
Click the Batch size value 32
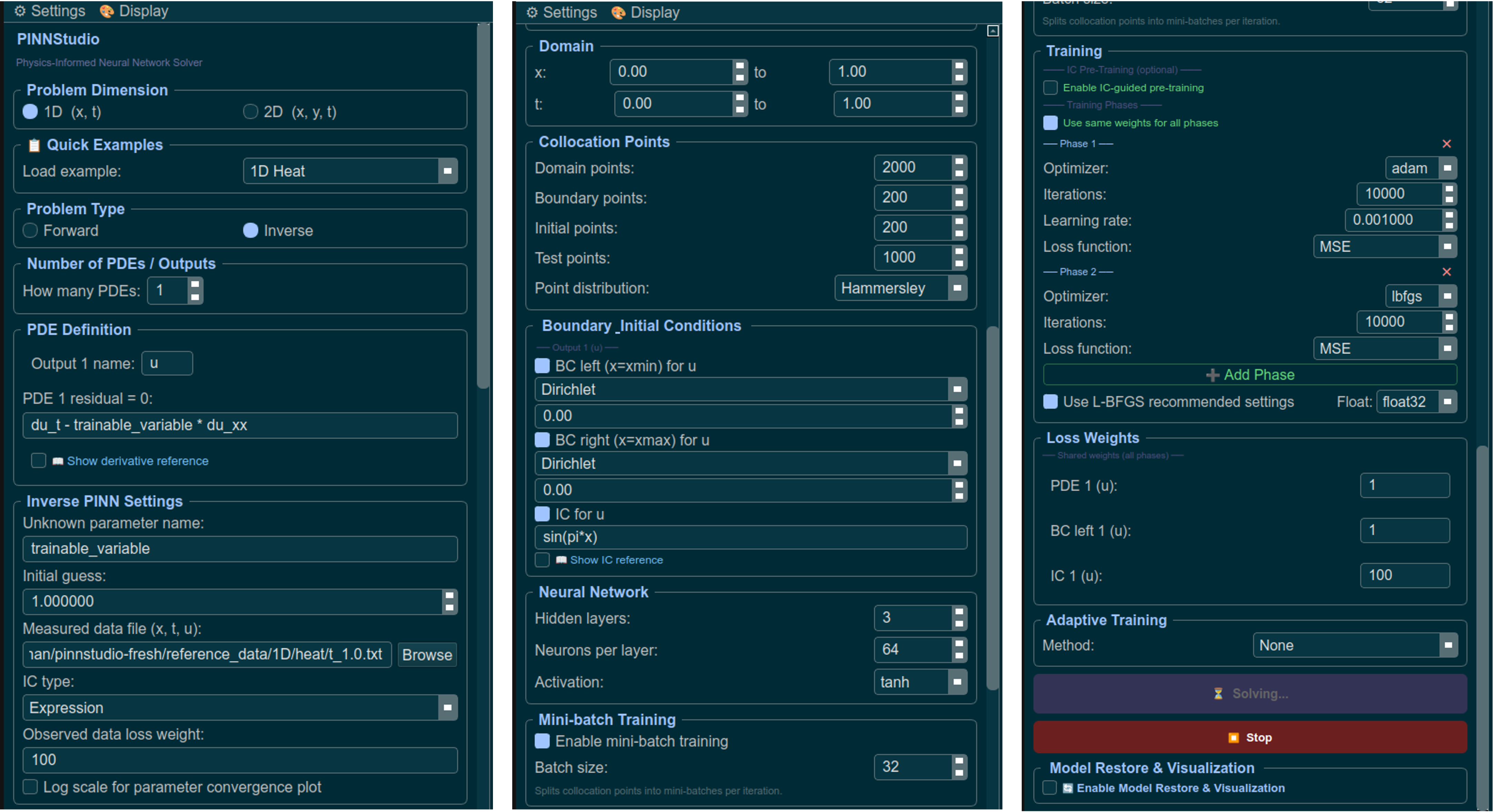[920, 767]
